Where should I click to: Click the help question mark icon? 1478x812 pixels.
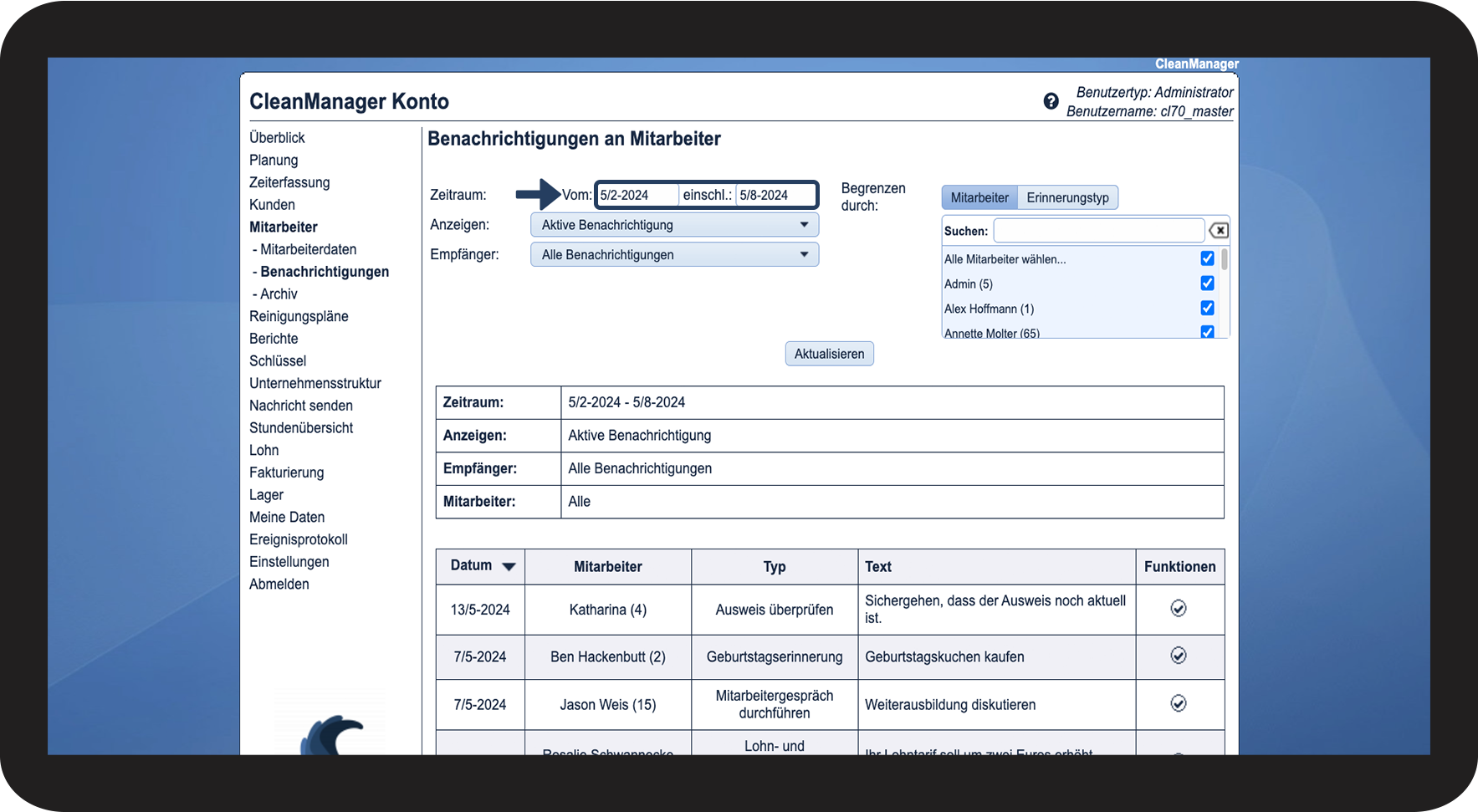point(1051,101)
